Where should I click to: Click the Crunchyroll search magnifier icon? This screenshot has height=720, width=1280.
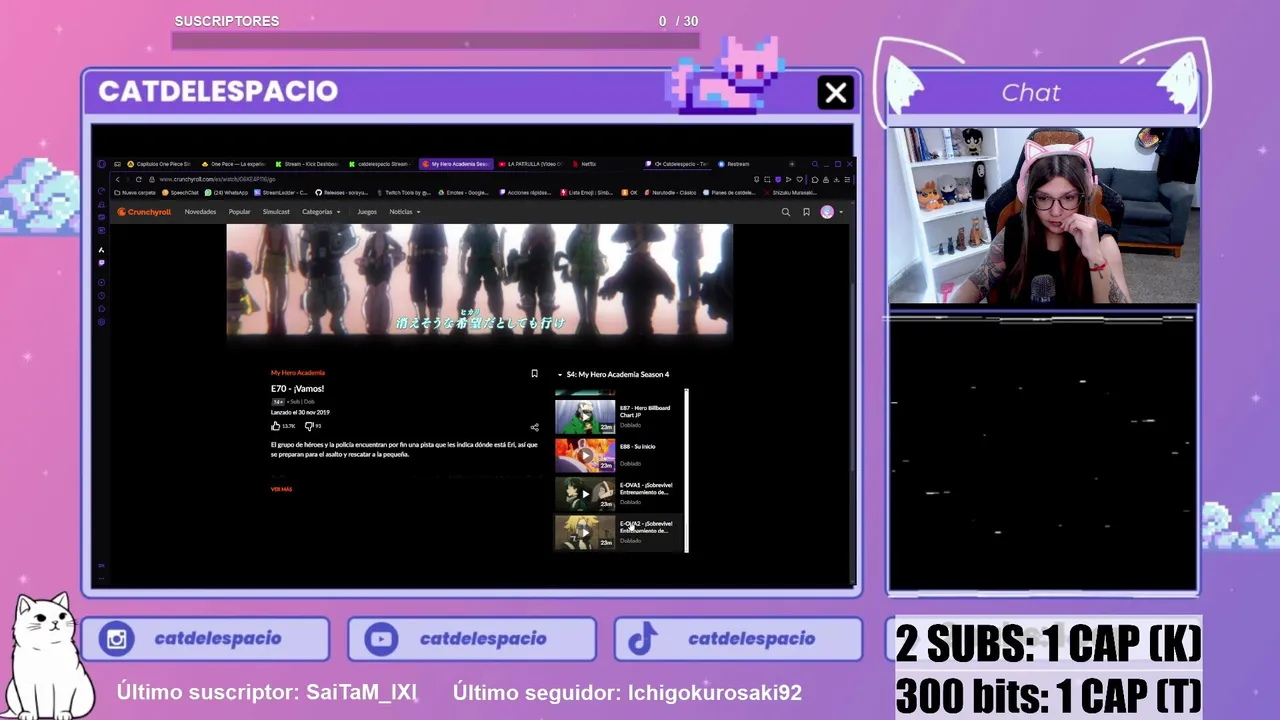pos(785,212)
